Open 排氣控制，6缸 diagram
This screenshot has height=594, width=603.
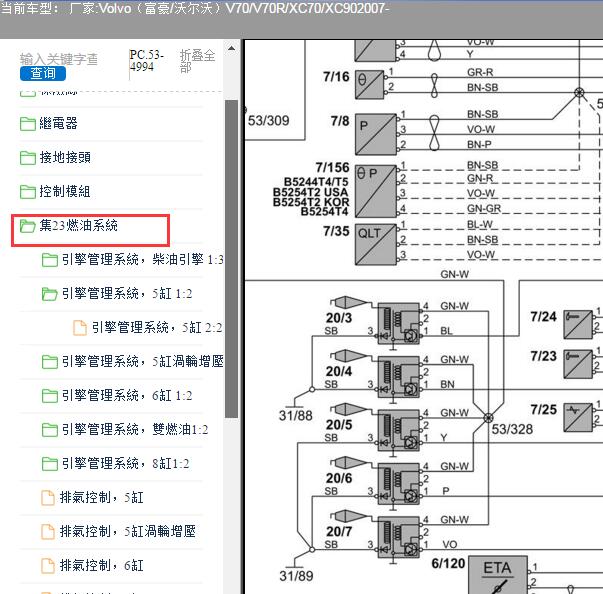[x=102, y=565]
